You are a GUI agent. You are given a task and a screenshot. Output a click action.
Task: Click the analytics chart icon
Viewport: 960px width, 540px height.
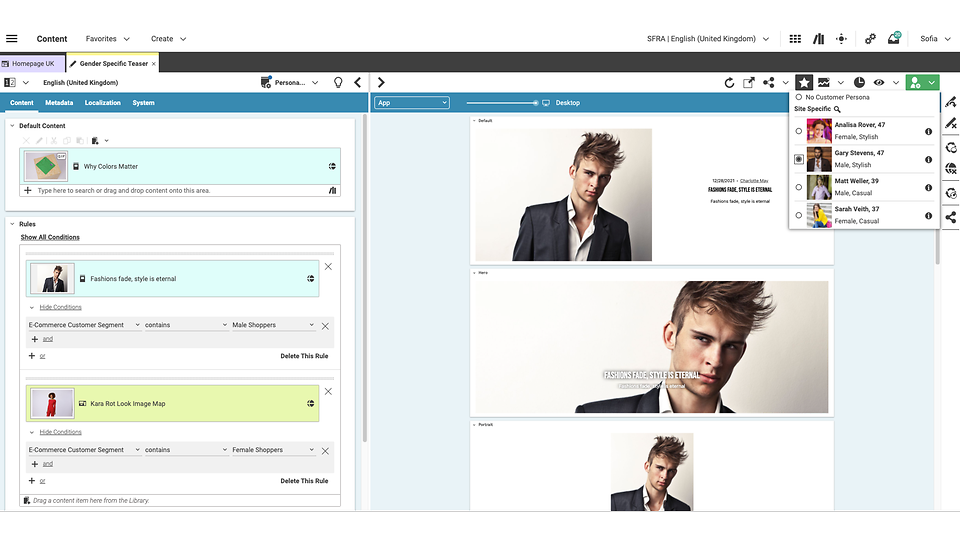coord(823,82)
